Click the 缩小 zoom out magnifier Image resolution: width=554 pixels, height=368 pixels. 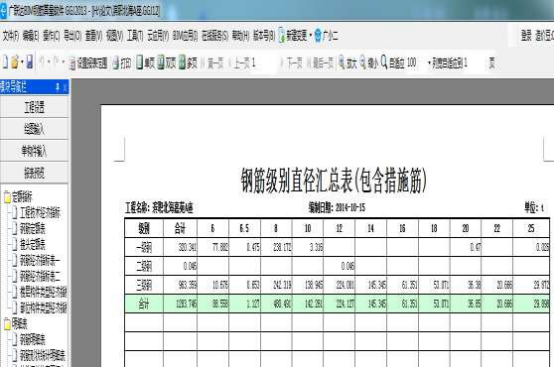369,63
